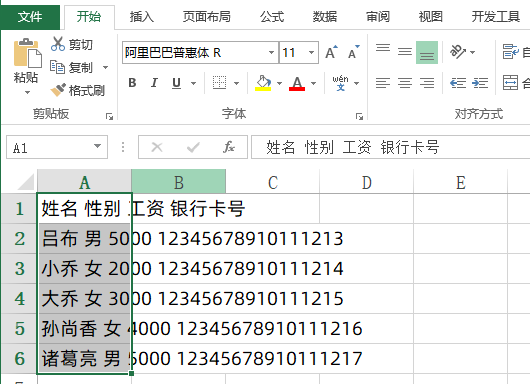Switch to the 数据 ribbon tab
Screen dimensions: 530x384
coord(324,16)
